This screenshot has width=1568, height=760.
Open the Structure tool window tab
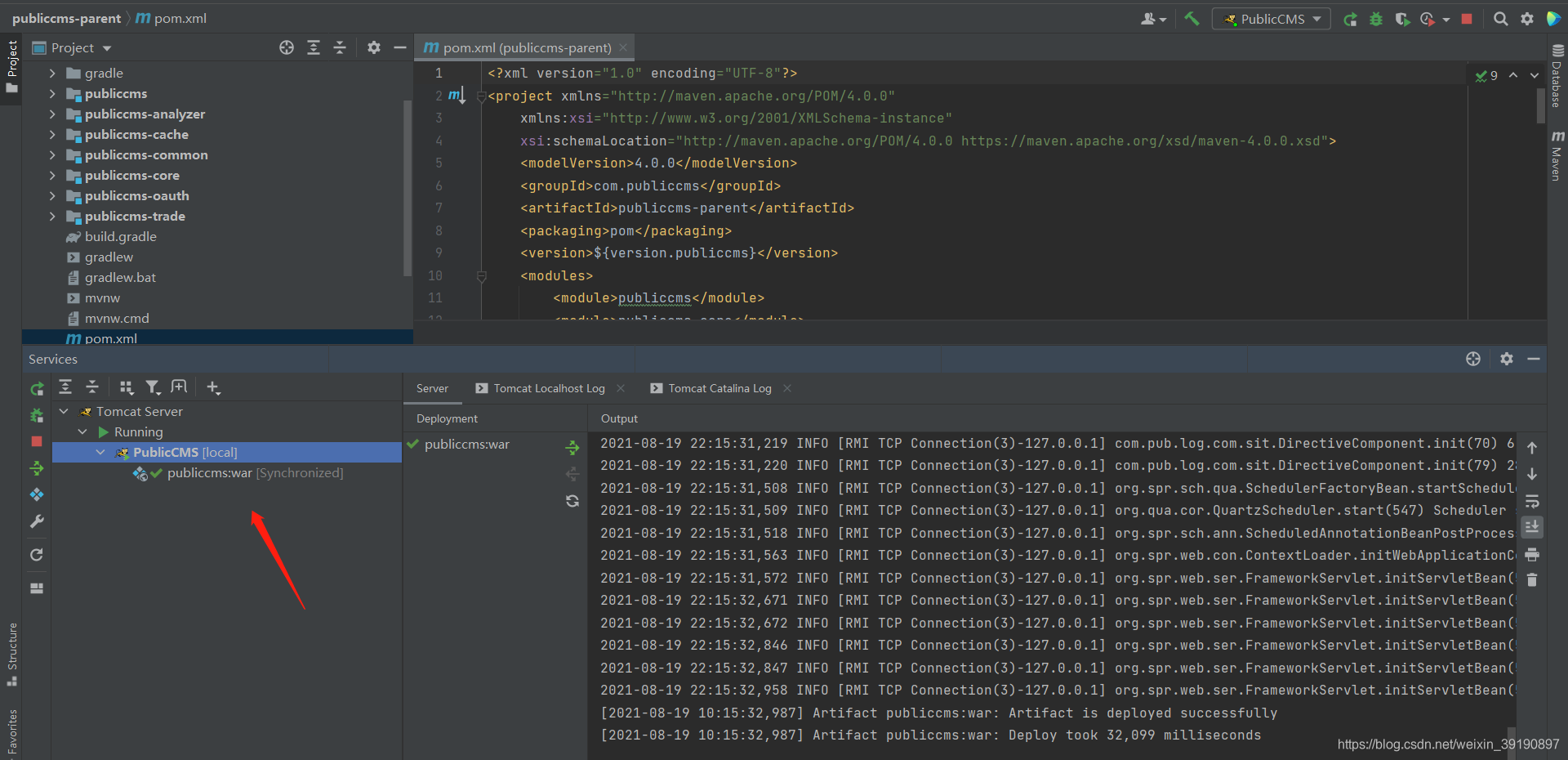tap(11, 654)
